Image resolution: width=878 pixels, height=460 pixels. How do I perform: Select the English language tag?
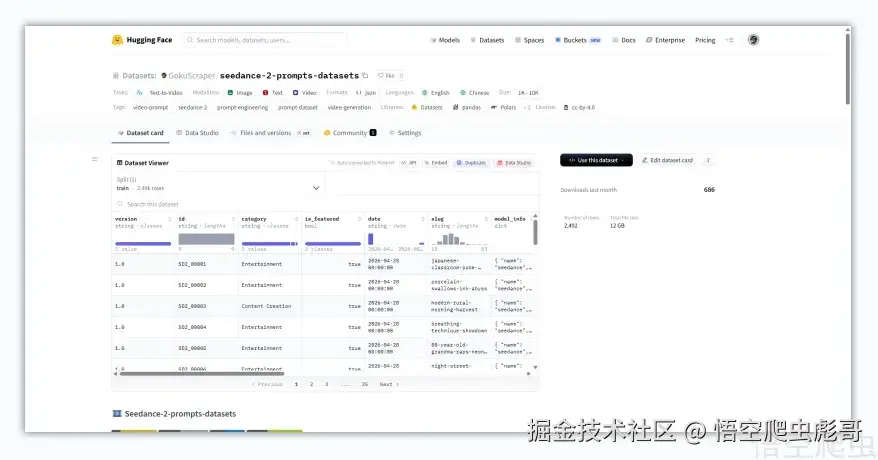(x=436, y=93)
